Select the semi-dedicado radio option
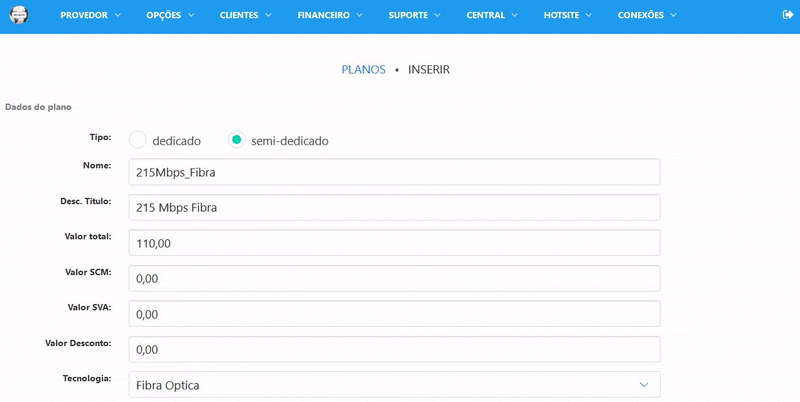 point(237,140)
